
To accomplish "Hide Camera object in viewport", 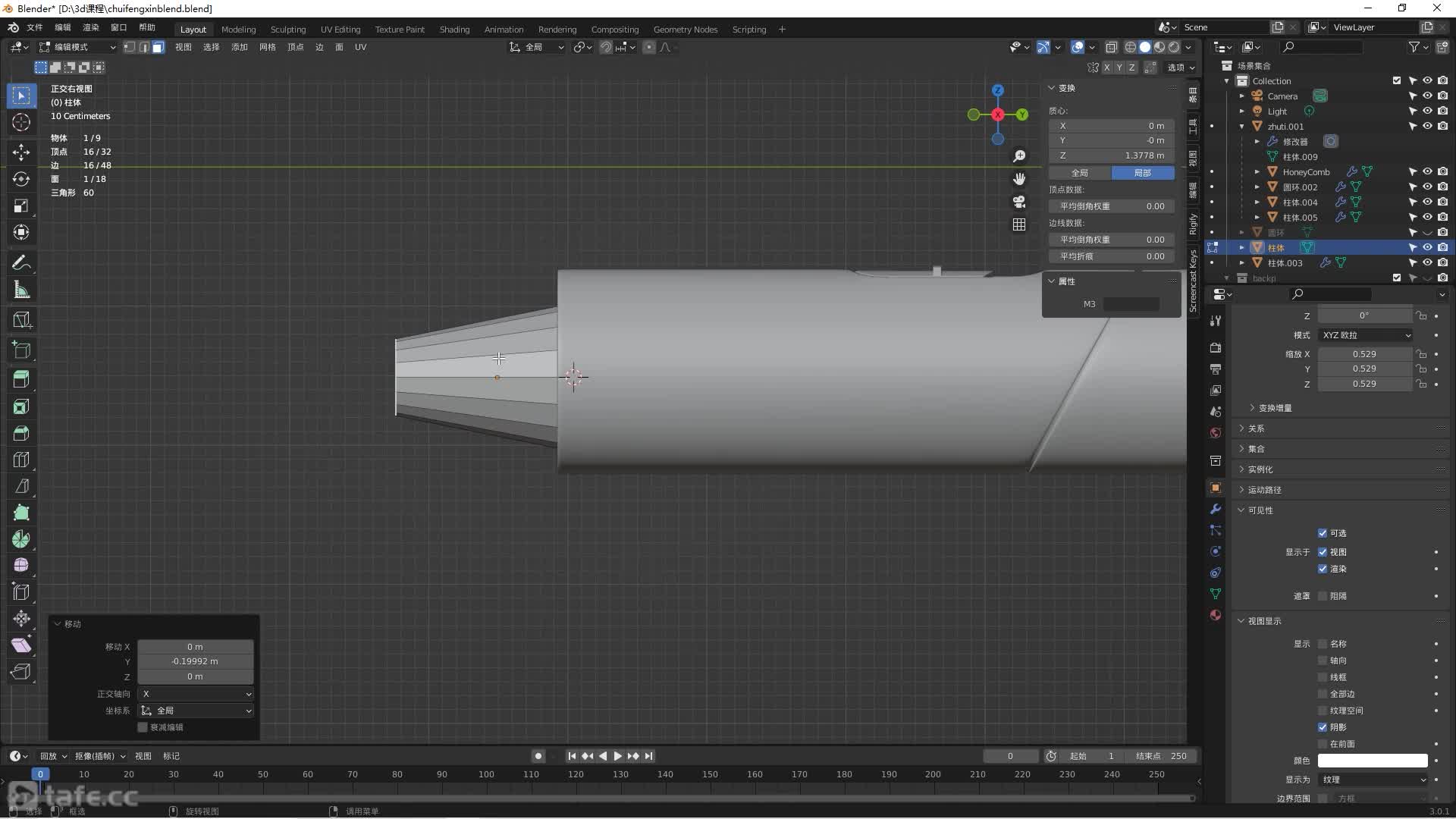I will click(1427, 96).
